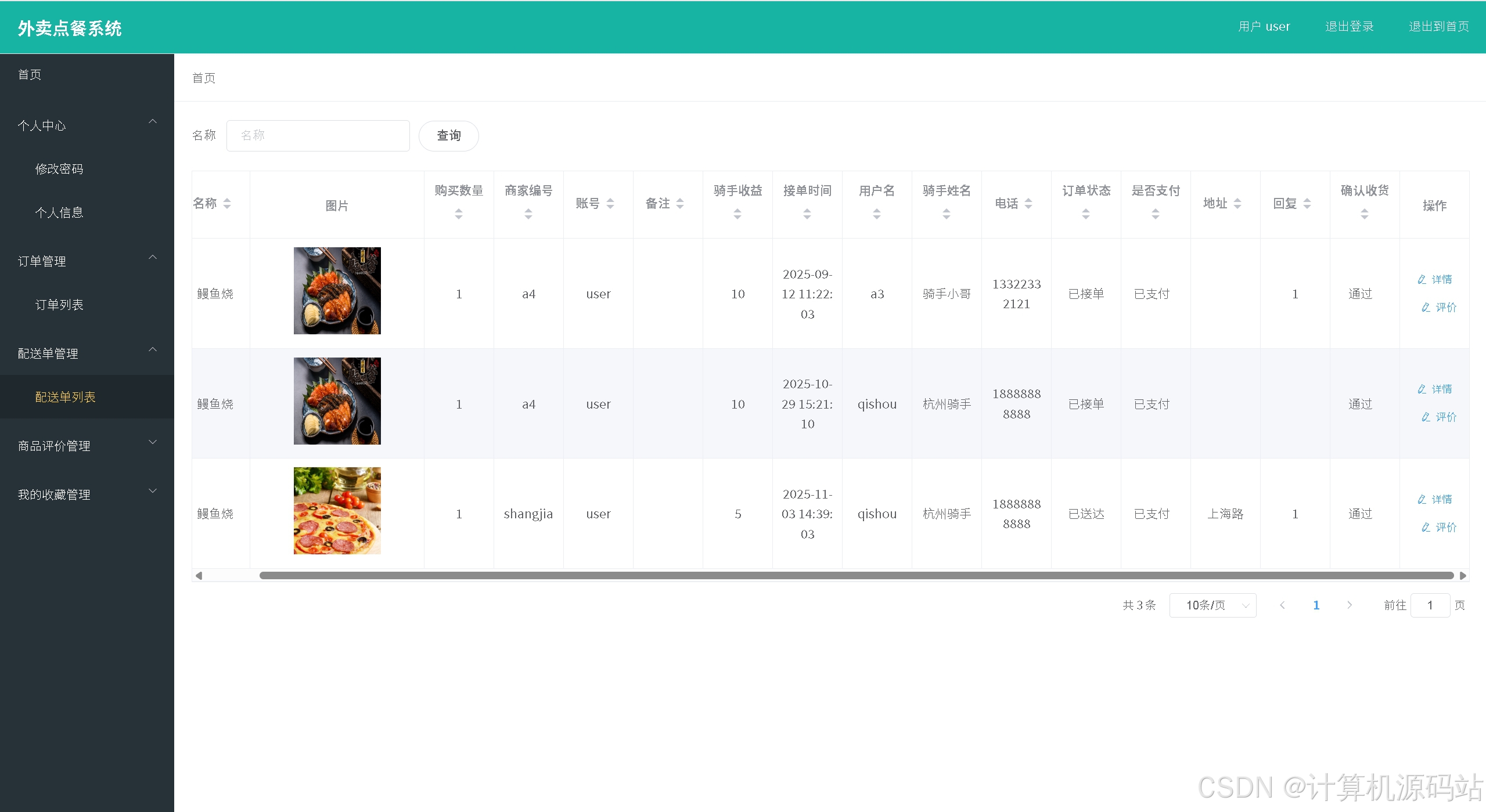
Task: Click the 查询 search button
Action: 449,136
